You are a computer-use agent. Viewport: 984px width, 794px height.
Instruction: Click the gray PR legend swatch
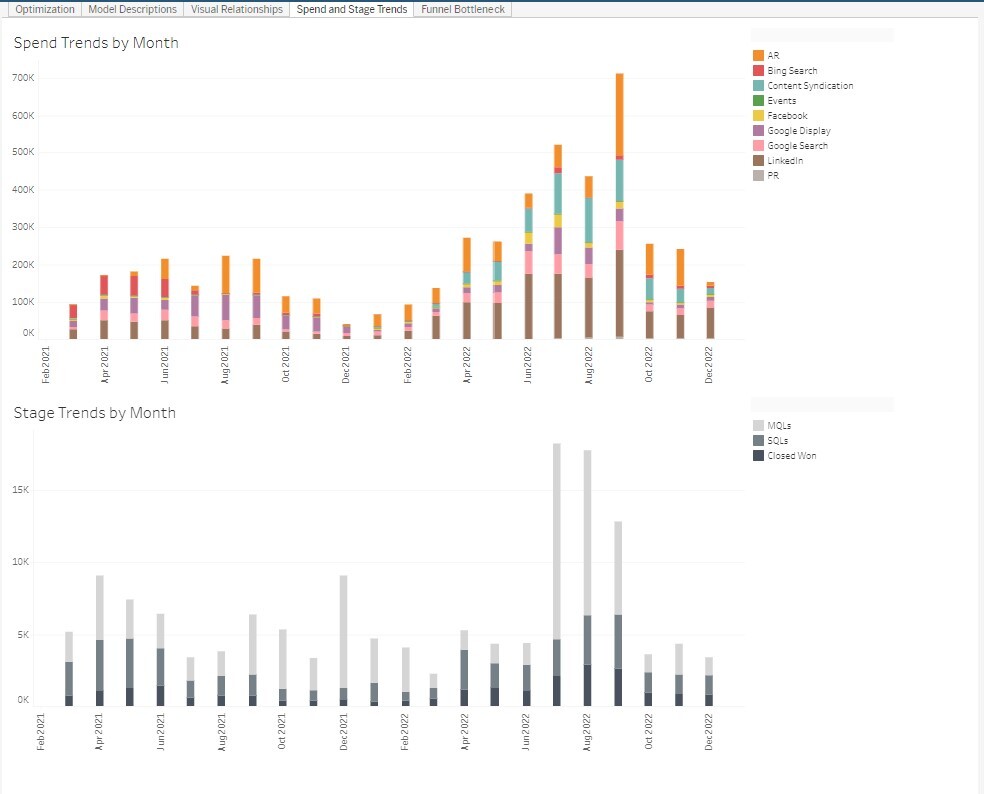click(x=758, y=176)
